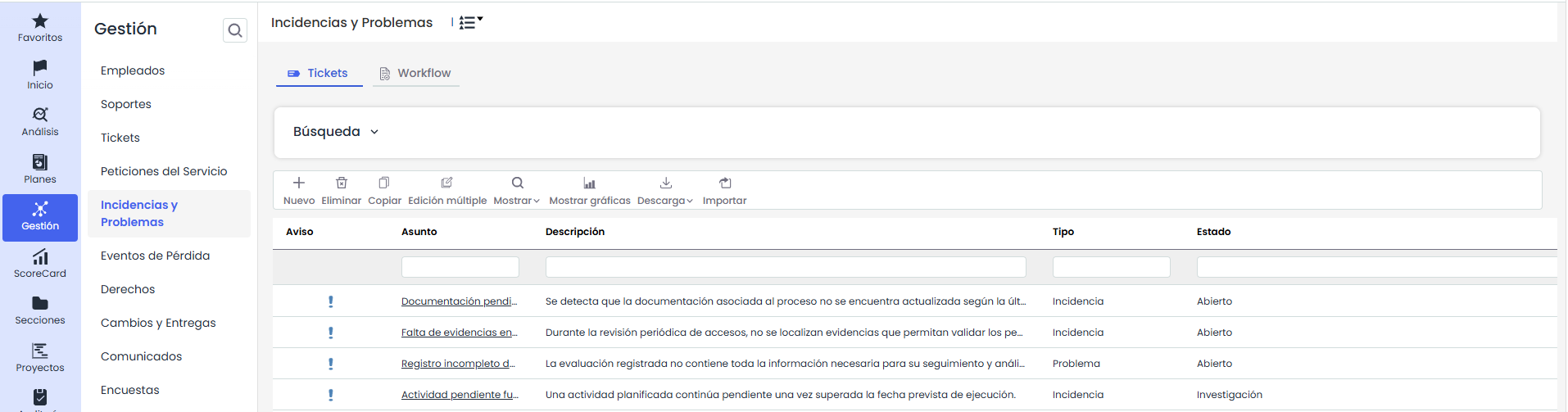The width and height of the screenshot is (1568, 412).
Task: Open Comunicados menu item
Action: [141, 356]
